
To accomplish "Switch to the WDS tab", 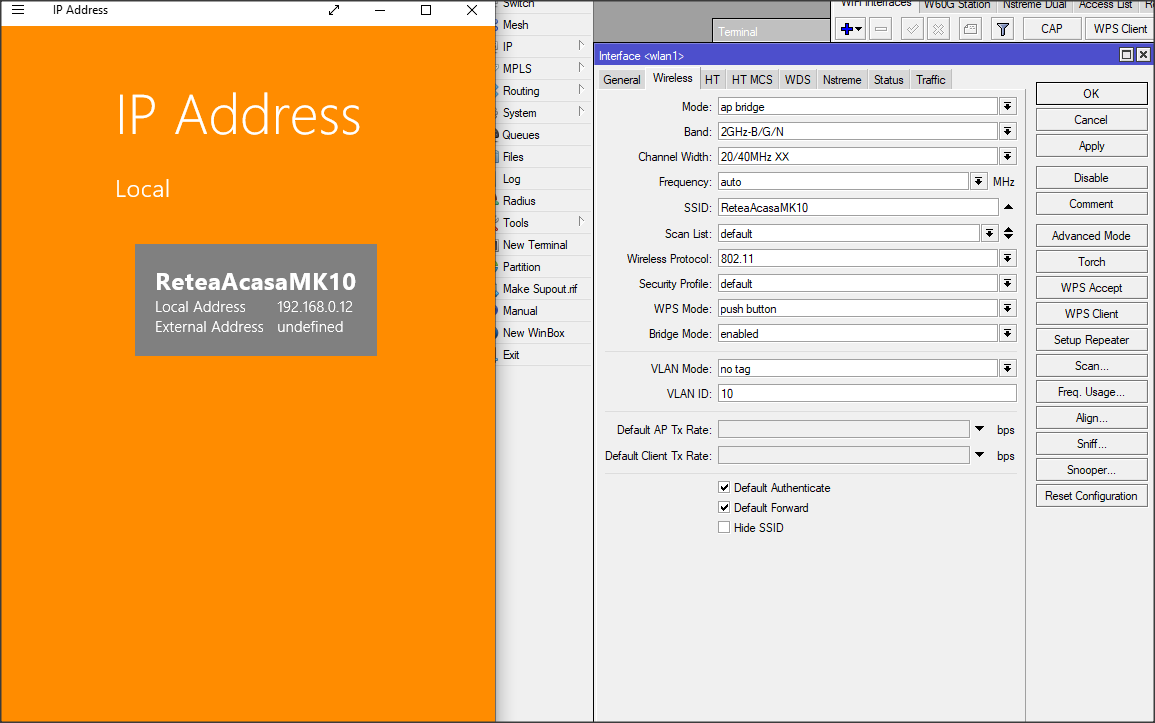I will [797, 80].
